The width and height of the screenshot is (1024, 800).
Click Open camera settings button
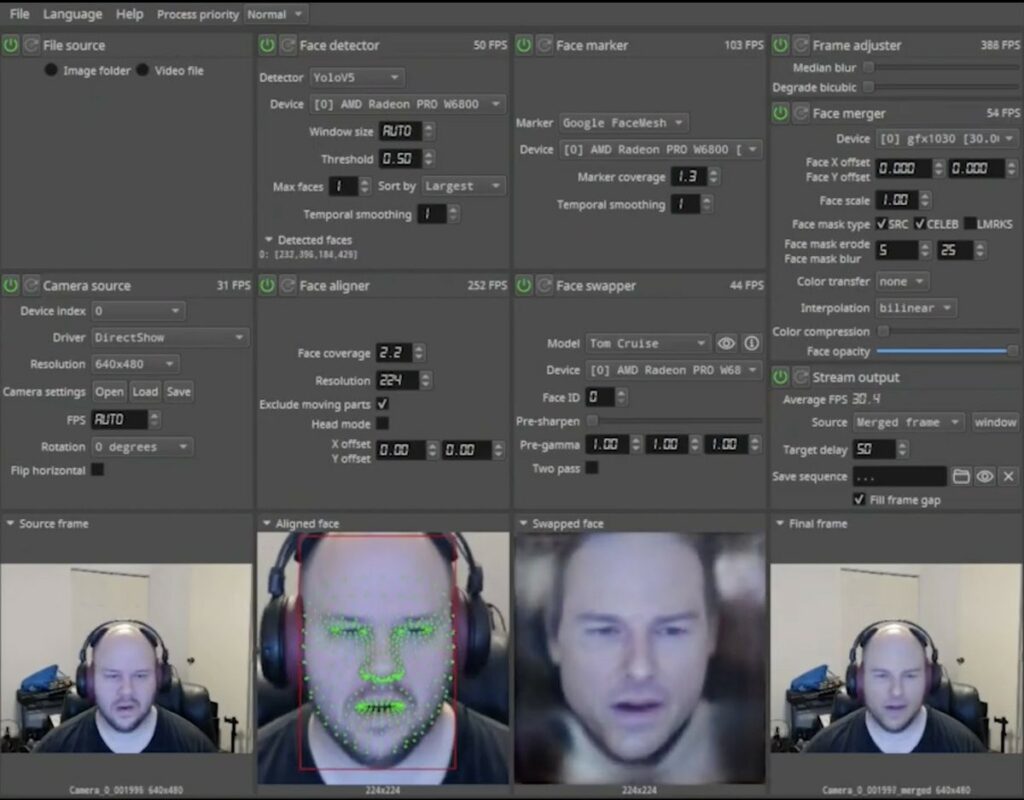pyautogui.click(x=109, y=392)
